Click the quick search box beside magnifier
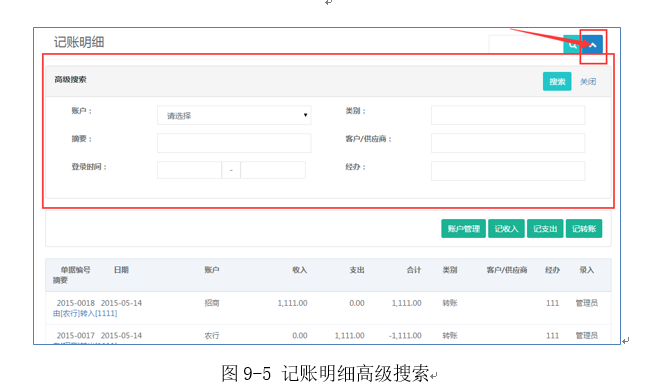The image size is (649, 392). (526, 44)
